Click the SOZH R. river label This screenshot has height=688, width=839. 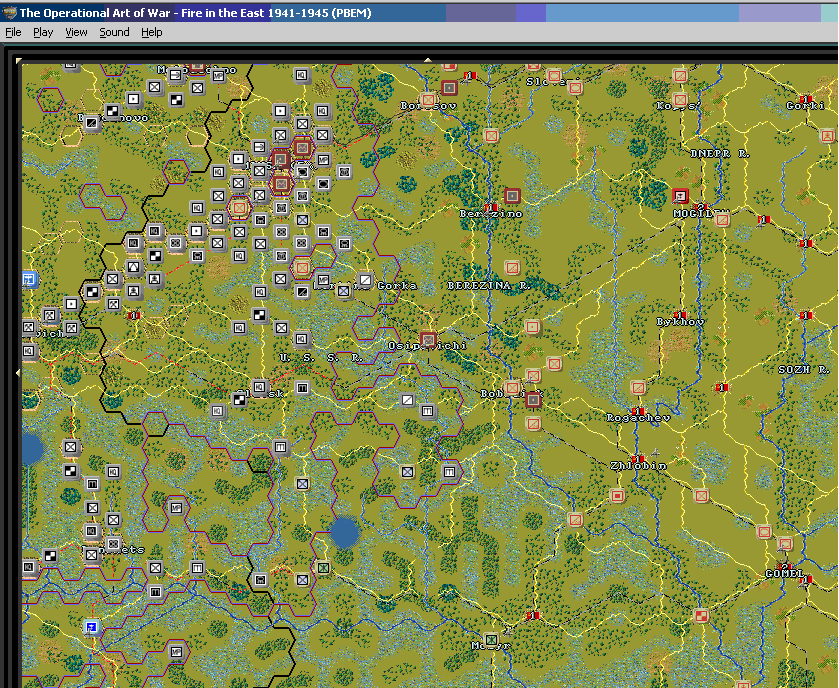pyautogui.click(x=804, y=369)
